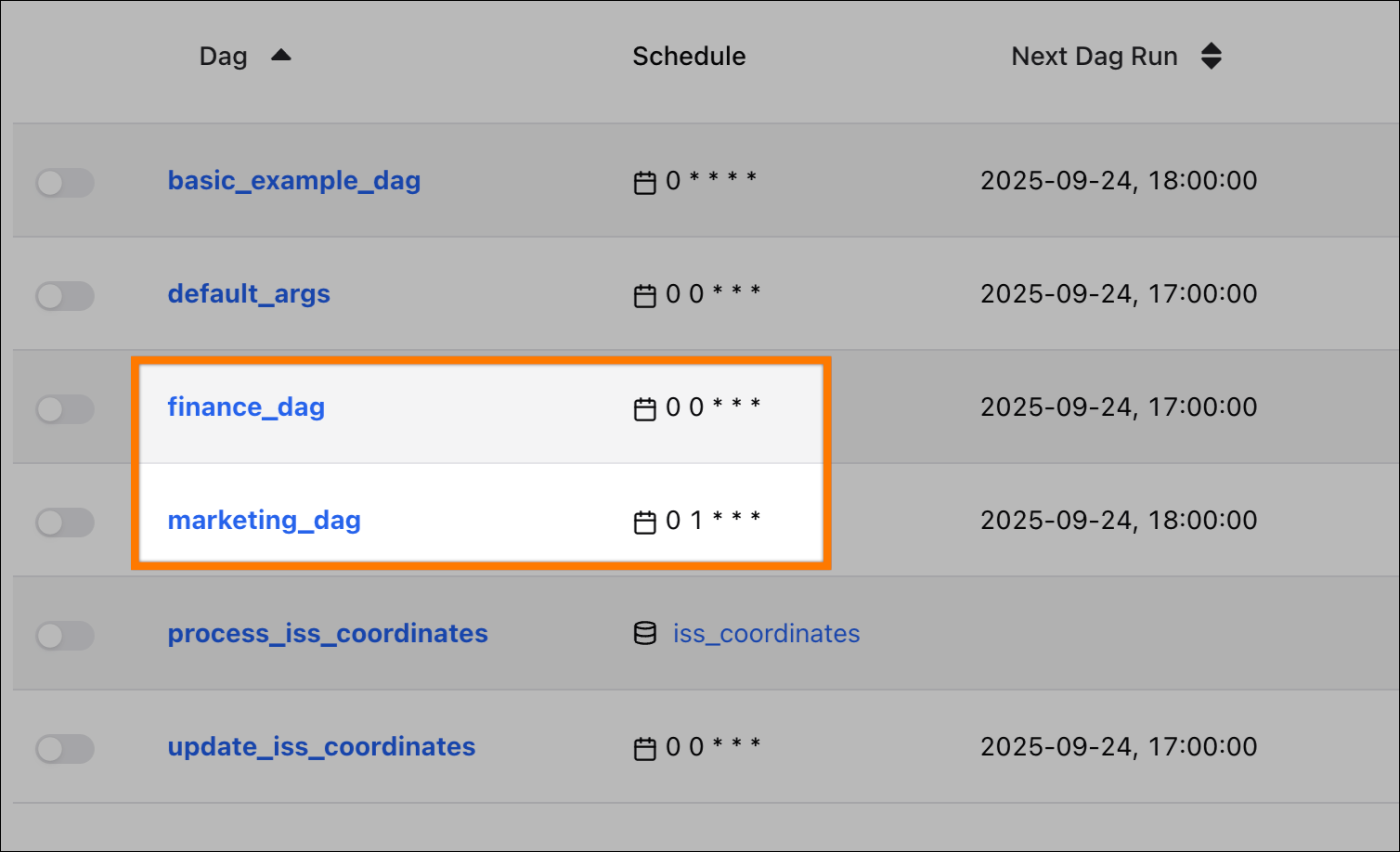Select the calendar icon next to finance_dag

click(x=644, y=407)
